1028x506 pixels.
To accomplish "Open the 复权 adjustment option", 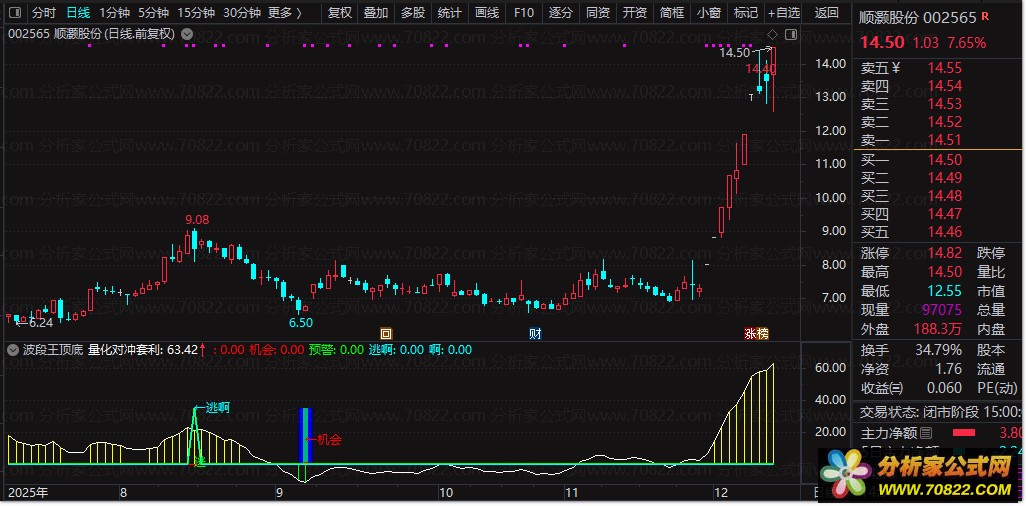I will pyautogui.click(x=340, y=12).
